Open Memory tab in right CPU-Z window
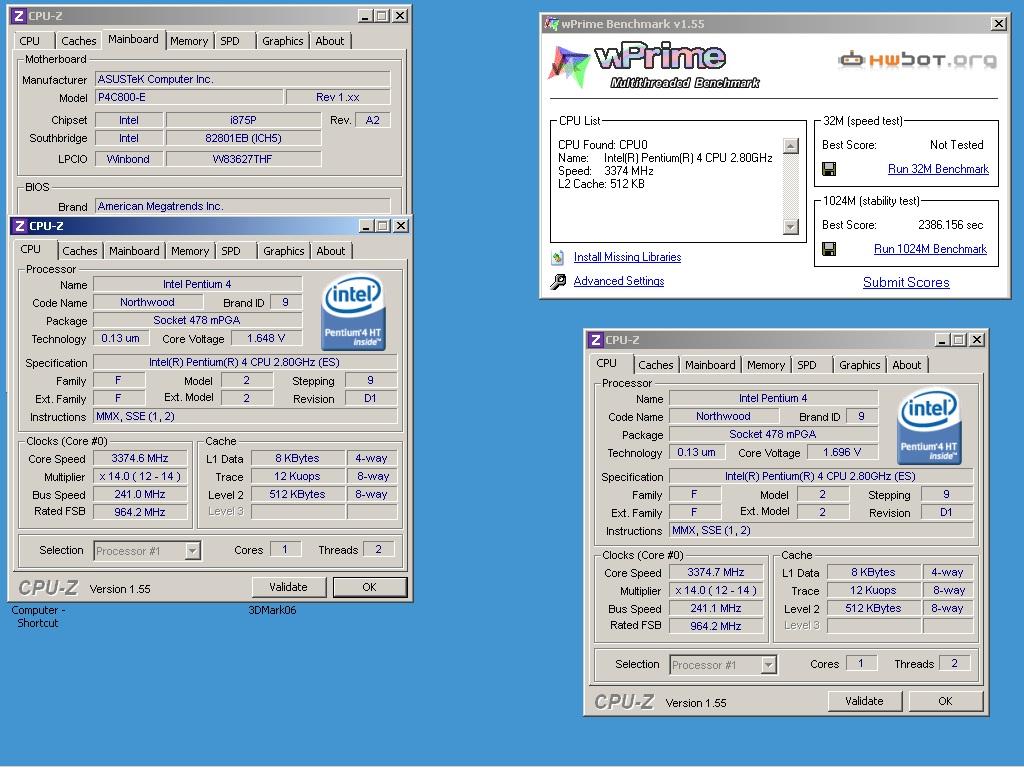Screen dimensions: 1024x768 (766, 365)
